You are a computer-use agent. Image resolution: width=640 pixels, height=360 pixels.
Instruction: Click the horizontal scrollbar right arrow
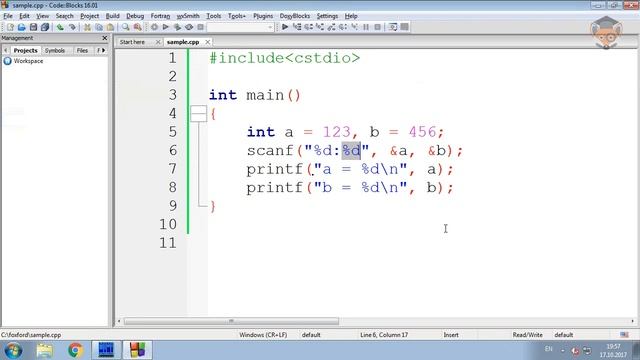[x=633, y=321]
